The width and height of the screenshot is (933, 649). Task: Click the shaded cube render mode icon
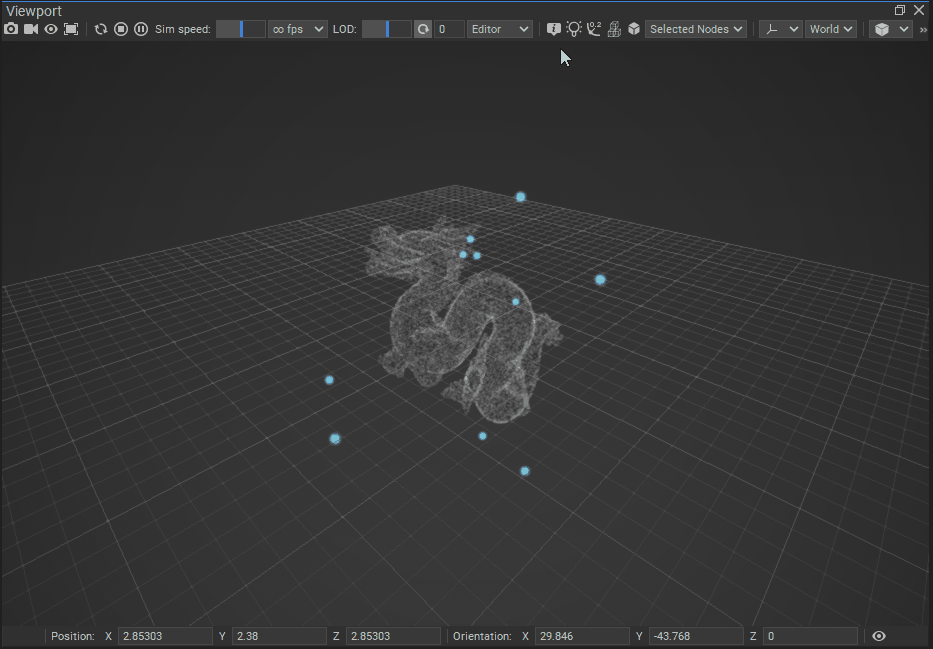tap(882, 29)
